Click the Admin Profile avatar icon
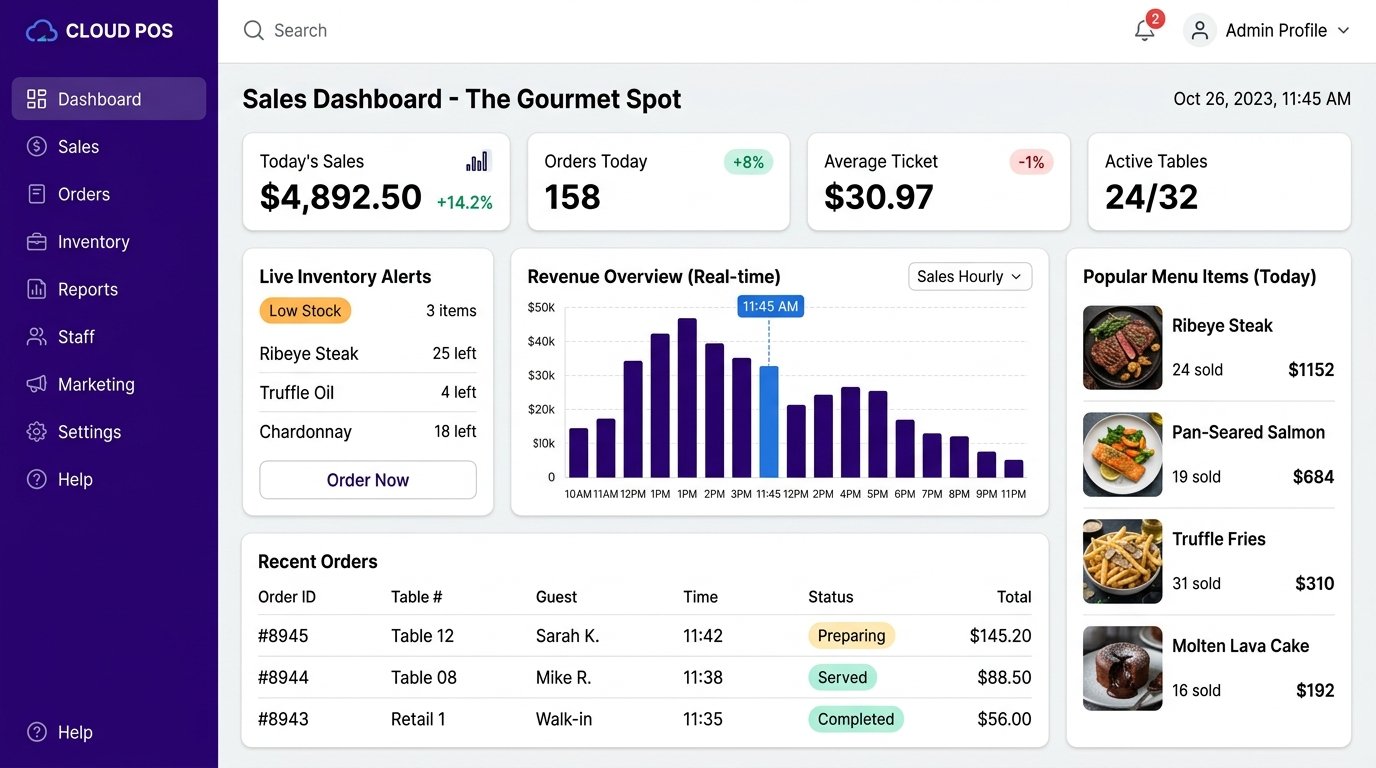This screenshot has height=768, width=1376. (x=1200, y=30)
